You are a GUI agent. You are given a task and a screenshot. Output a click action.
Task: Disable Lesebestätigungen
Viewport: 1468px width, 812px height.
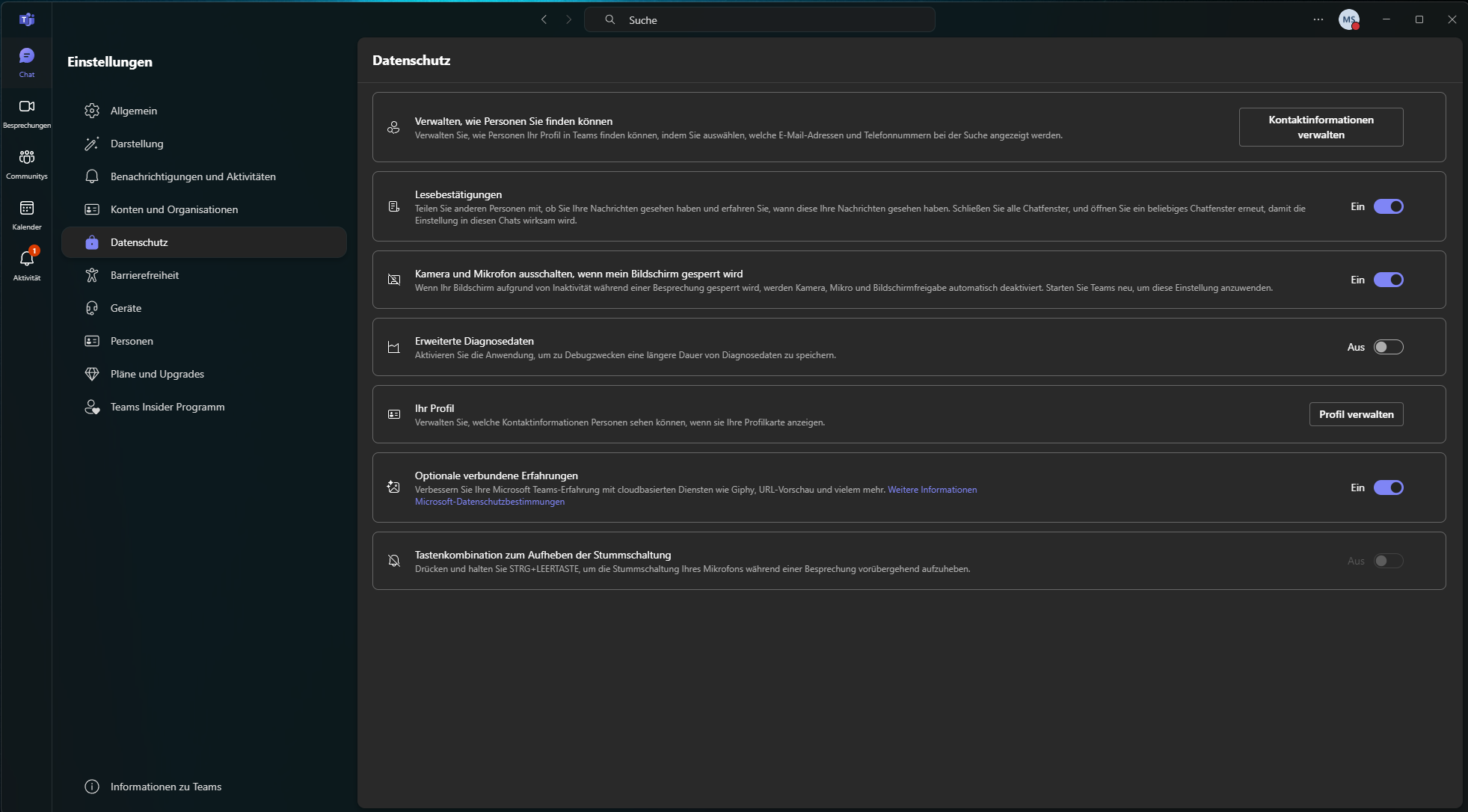(x=1387, y=206)
